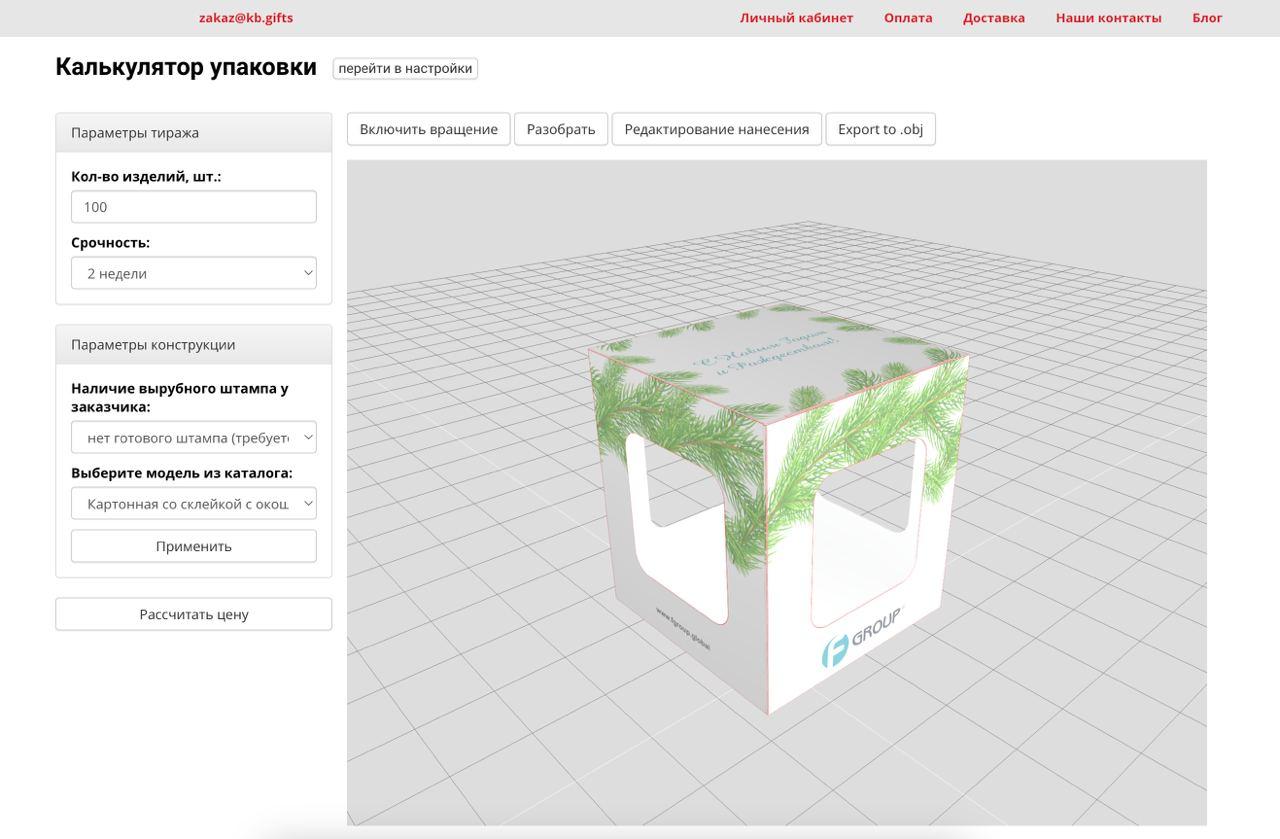Click the zakaz@kb.gifts email link
This screenshot has height=839, width=1280.
[x=246, y=18]
